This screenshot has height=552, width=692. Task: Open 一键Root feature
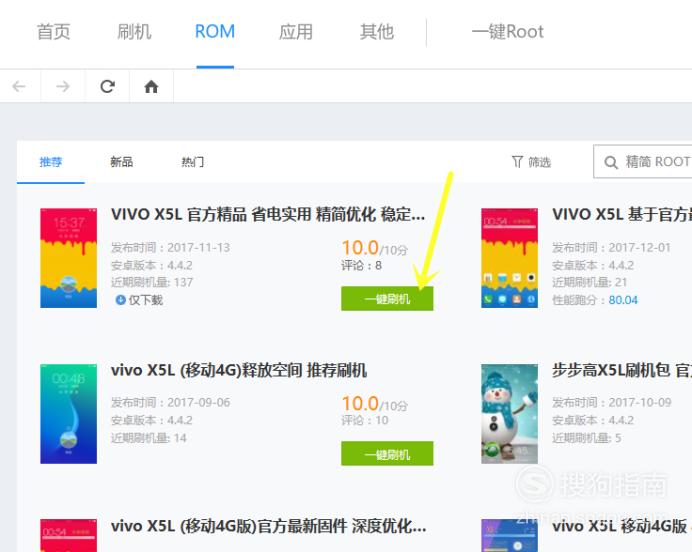(508, 32)
